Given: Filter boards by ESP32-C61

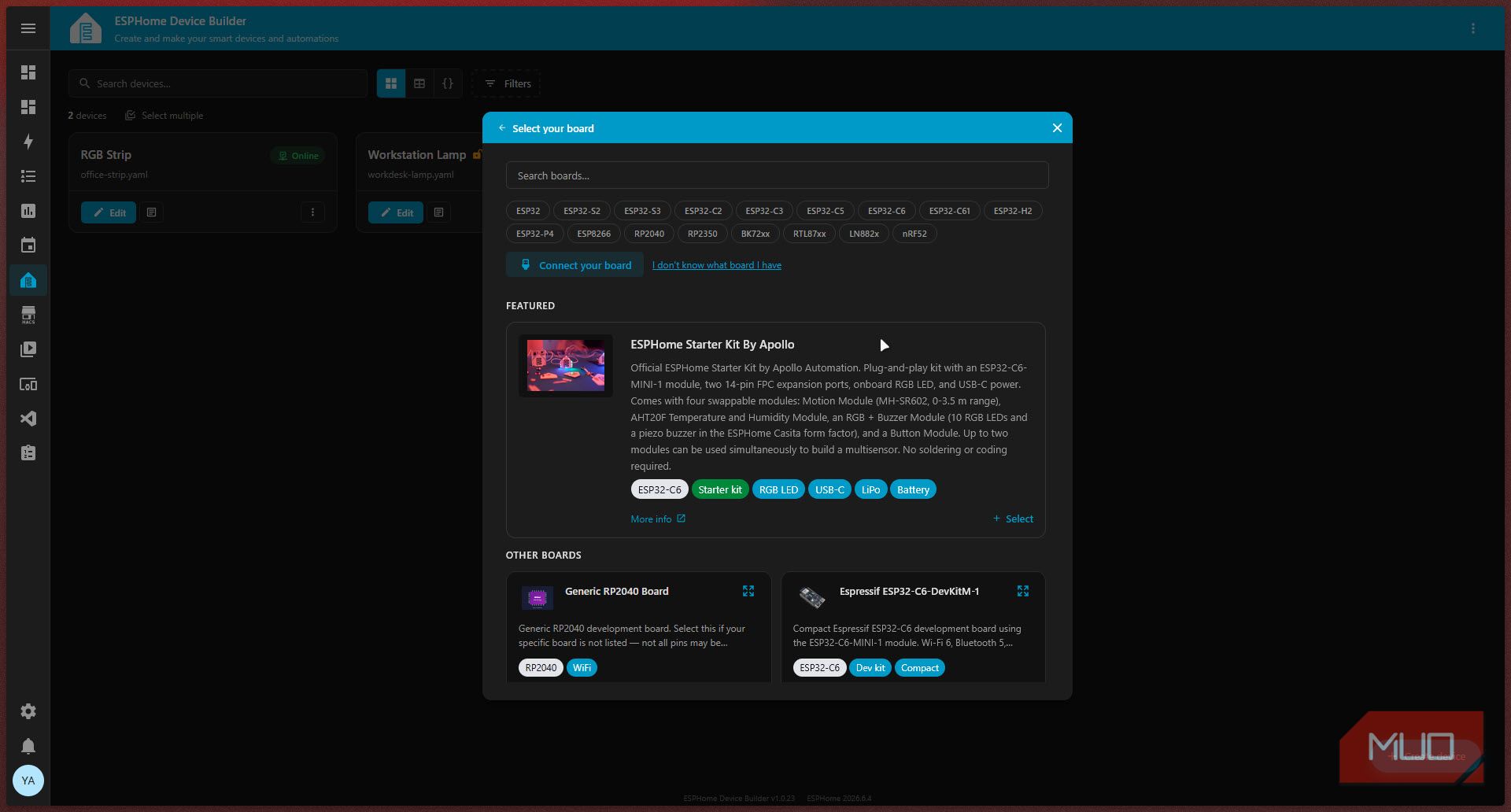Looking at the screenshot, I should coord(949,211).
